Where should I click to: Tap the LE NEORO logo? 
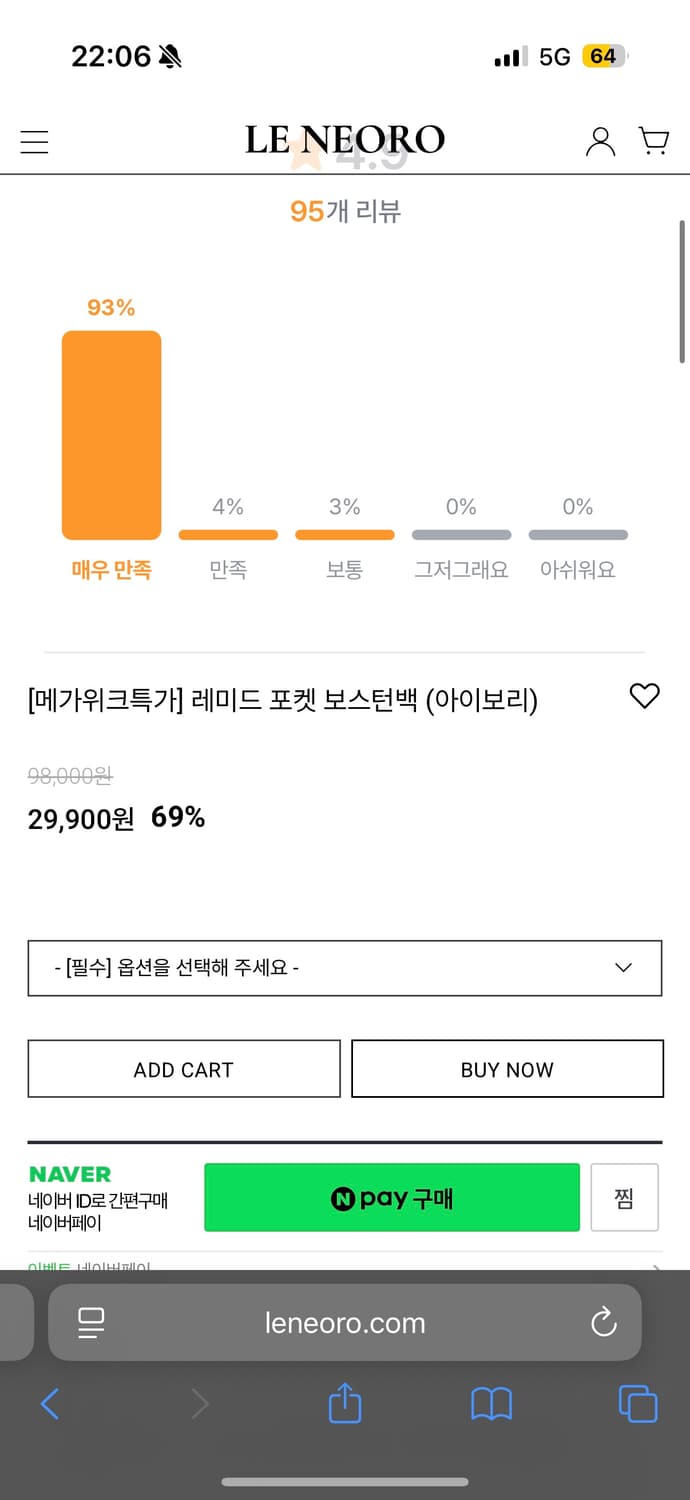click(345, 139)
